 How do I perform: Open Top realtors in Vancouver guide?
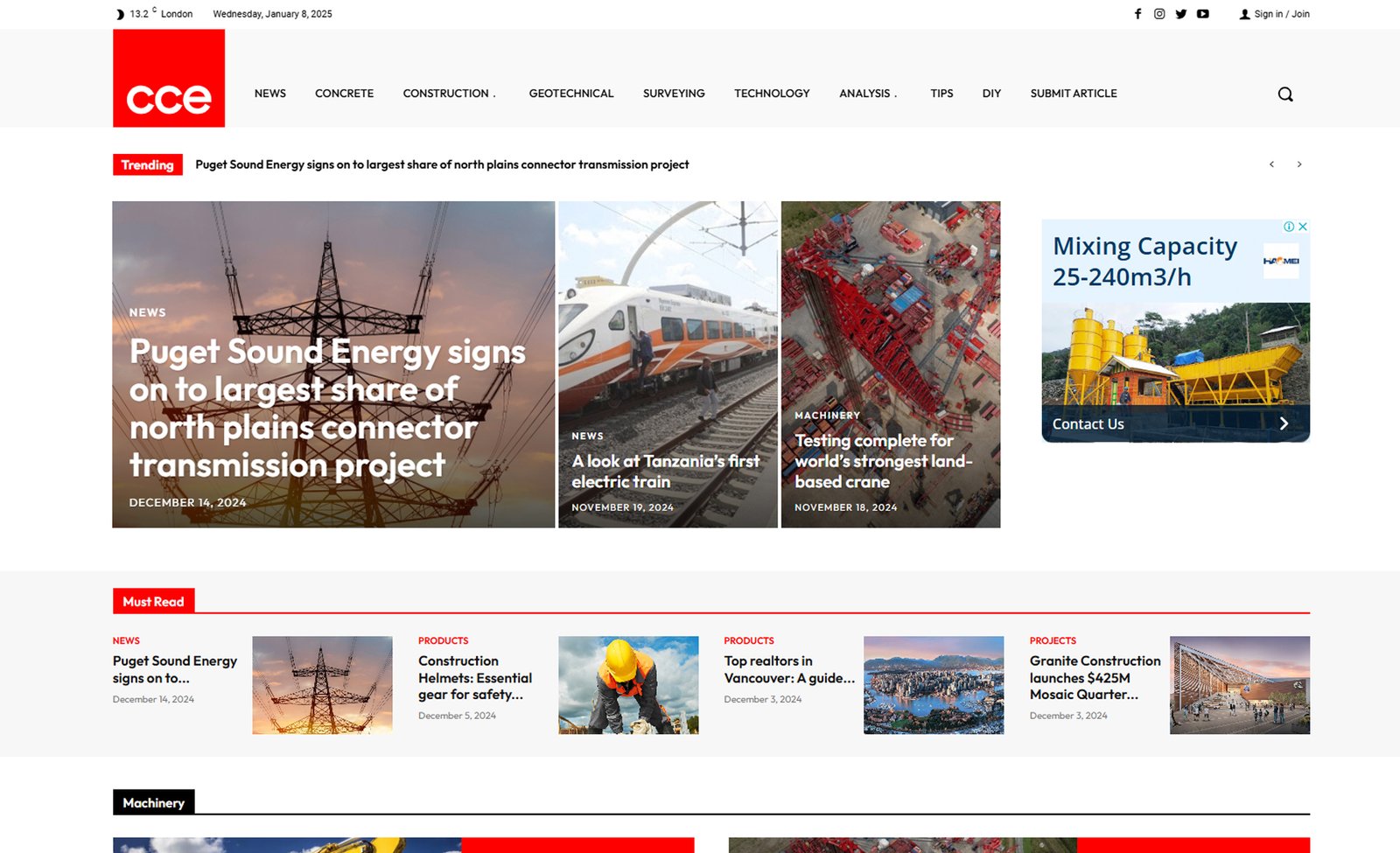point(789,669)
